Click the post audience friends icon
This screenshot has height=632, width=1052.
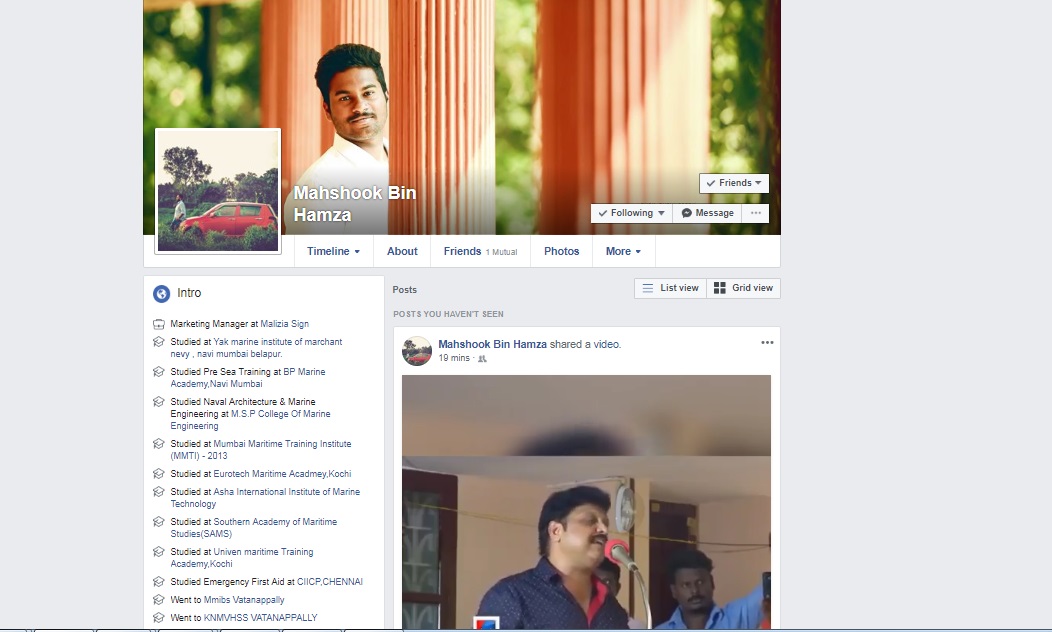click(482, 359)
